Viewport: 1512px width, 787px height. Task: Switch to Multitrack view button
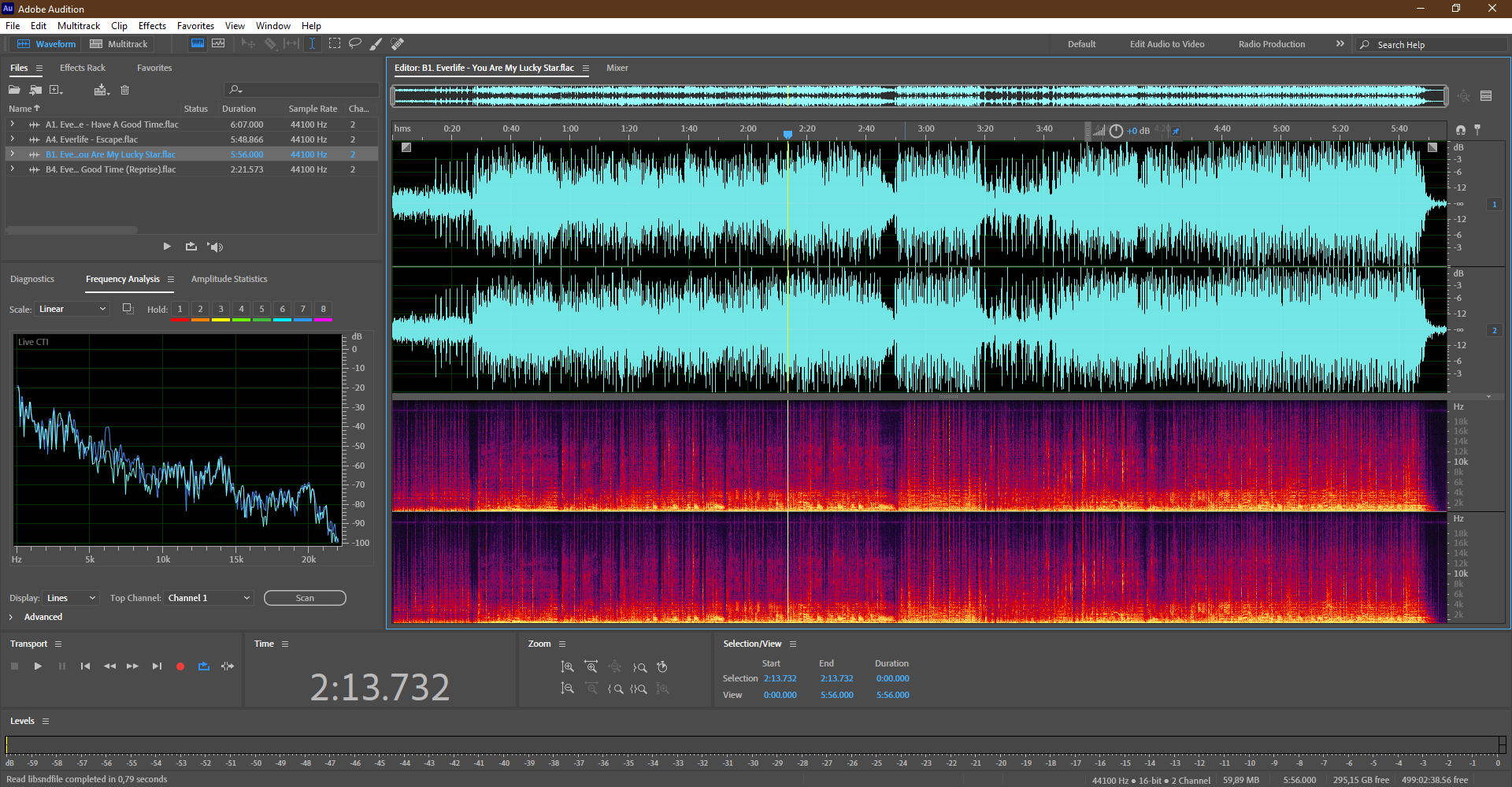click(119, 44)
